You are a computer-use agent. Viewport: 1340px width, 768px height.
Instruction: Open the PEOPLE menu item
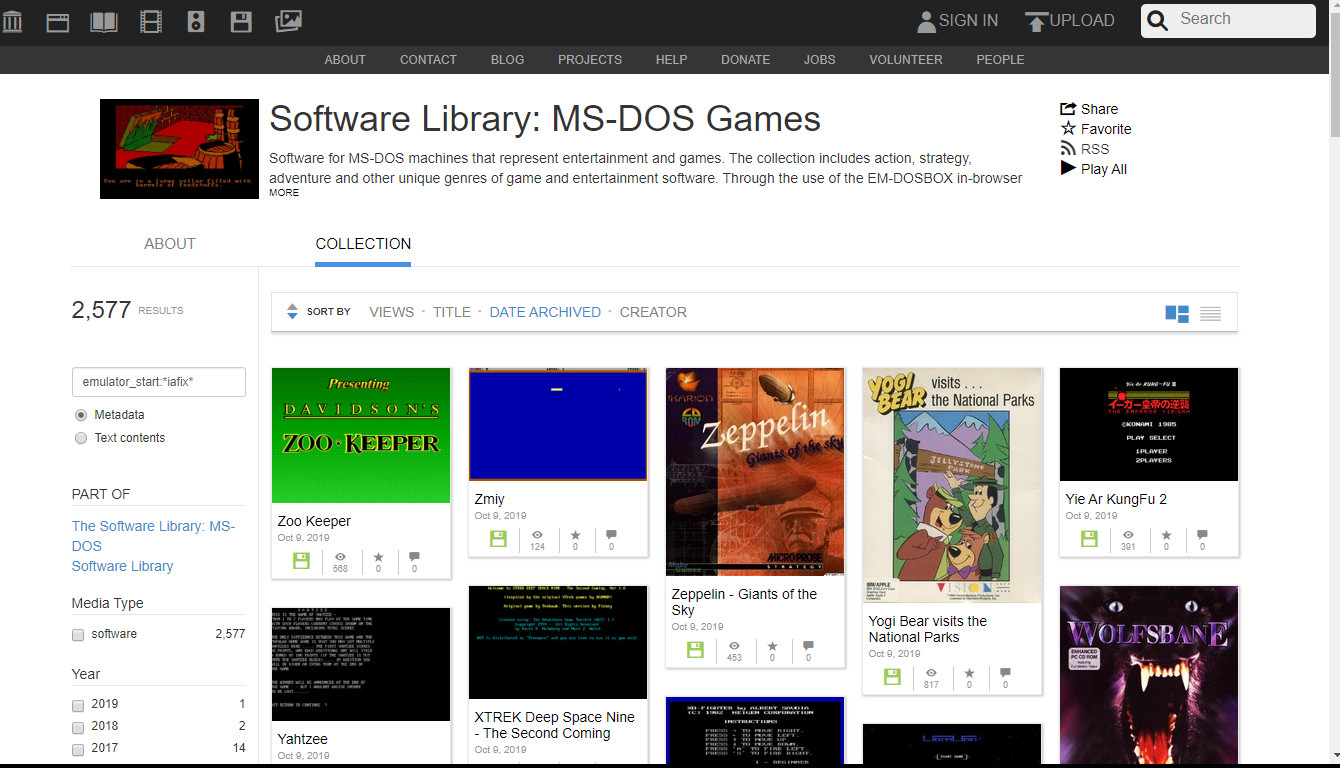[1000, 60]
